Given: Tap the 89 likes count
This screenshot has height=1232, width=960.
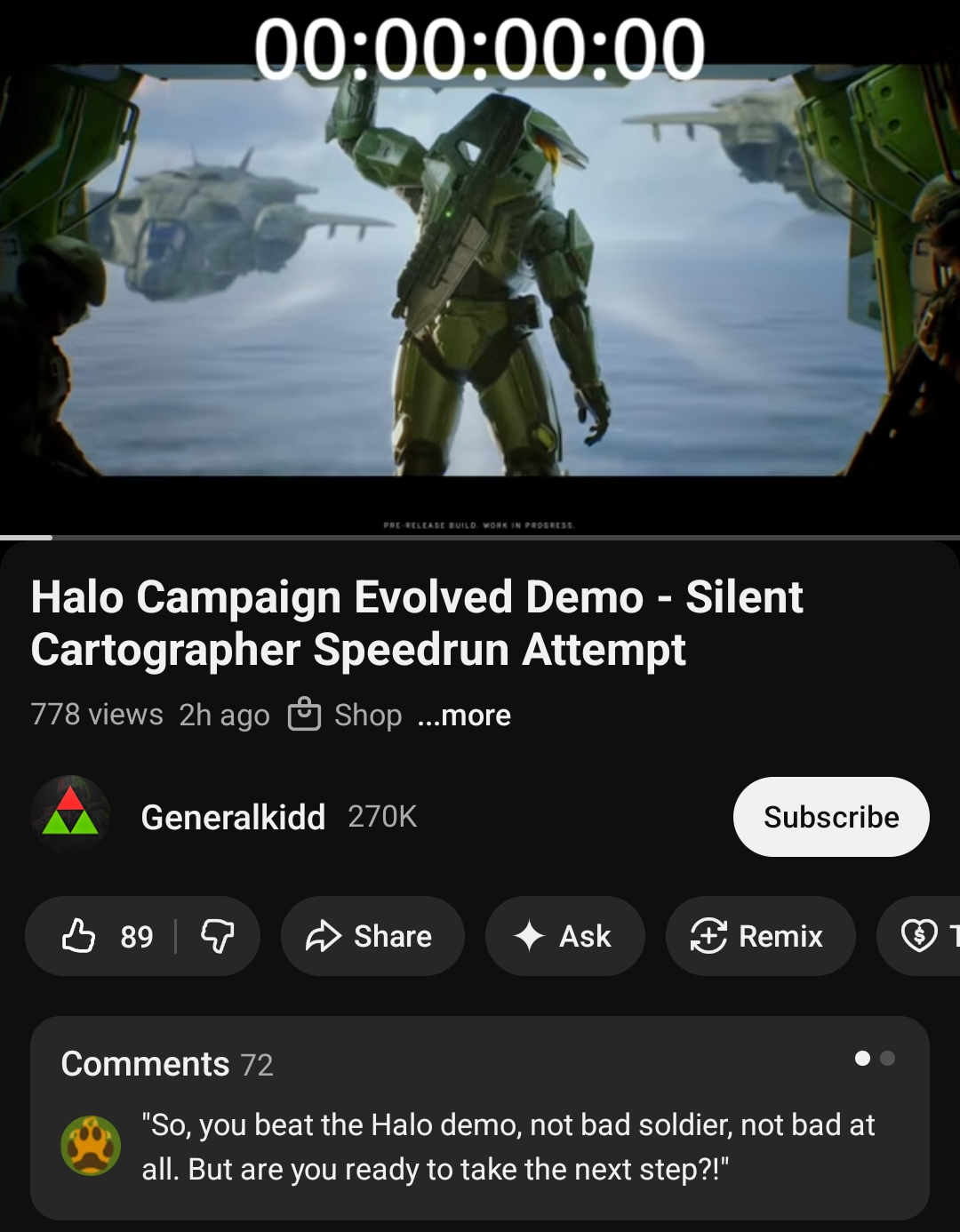Looking at the screenshot, I should [x=137, y=936].
